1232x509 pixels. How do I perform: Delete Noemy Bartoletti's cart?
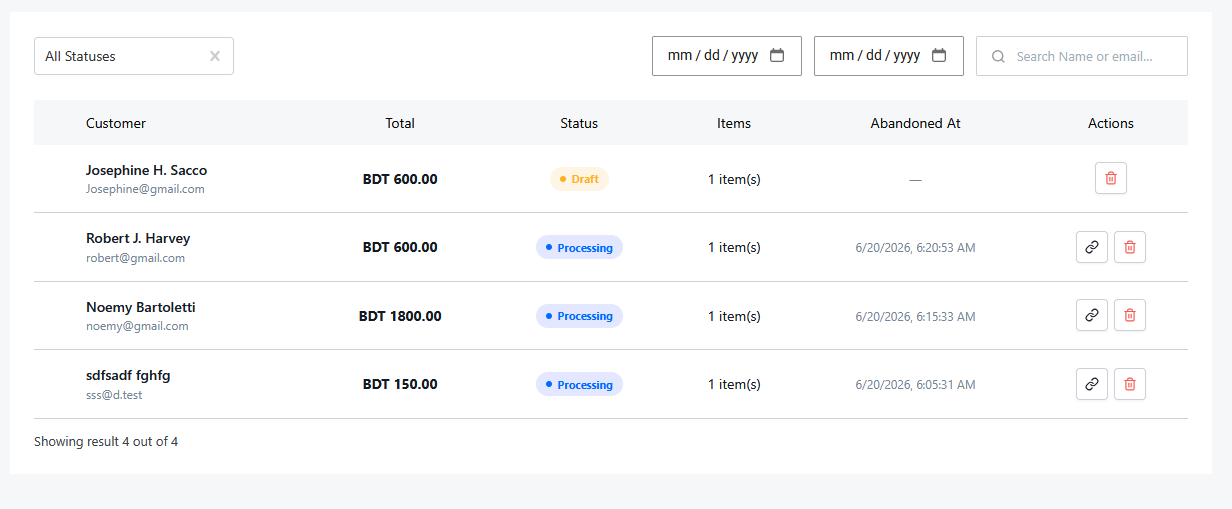(1130, 315)
